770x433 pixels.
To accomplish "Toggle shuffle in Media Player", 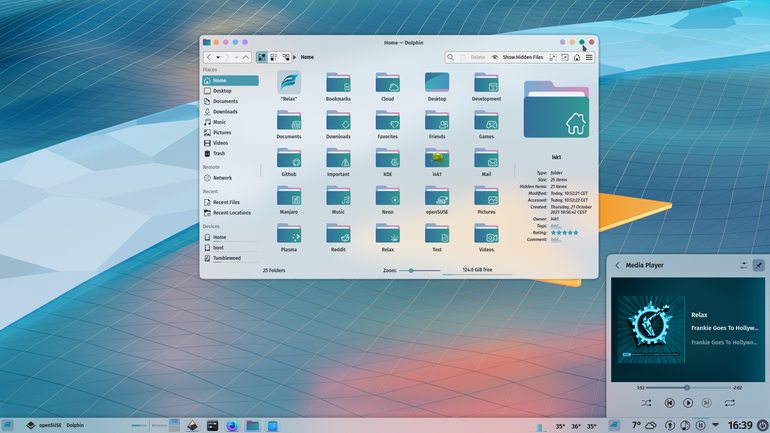I will pyautogui.click(x=646, y=403).
